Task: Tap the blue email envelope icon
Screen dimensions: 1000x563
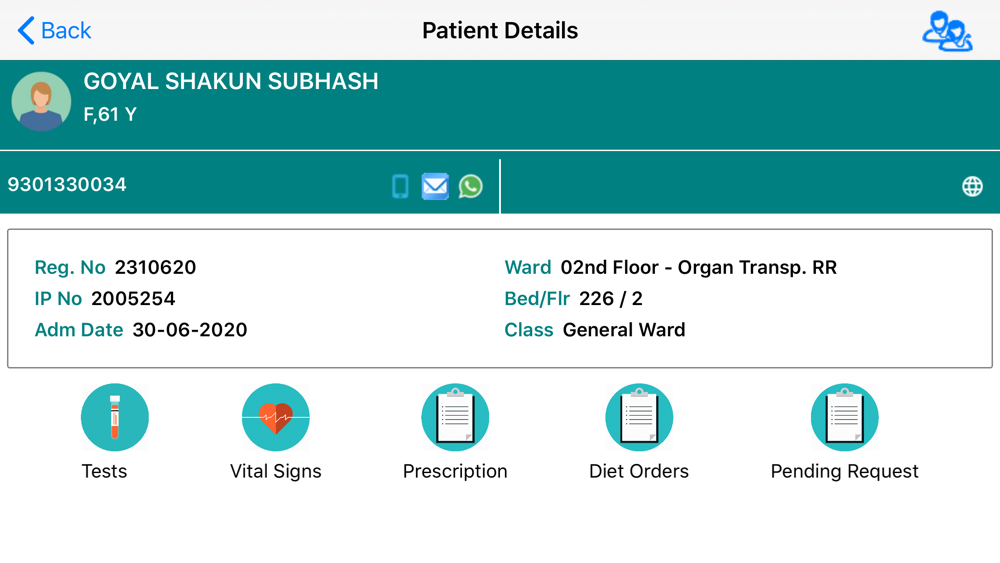Action: pos(435,186)
